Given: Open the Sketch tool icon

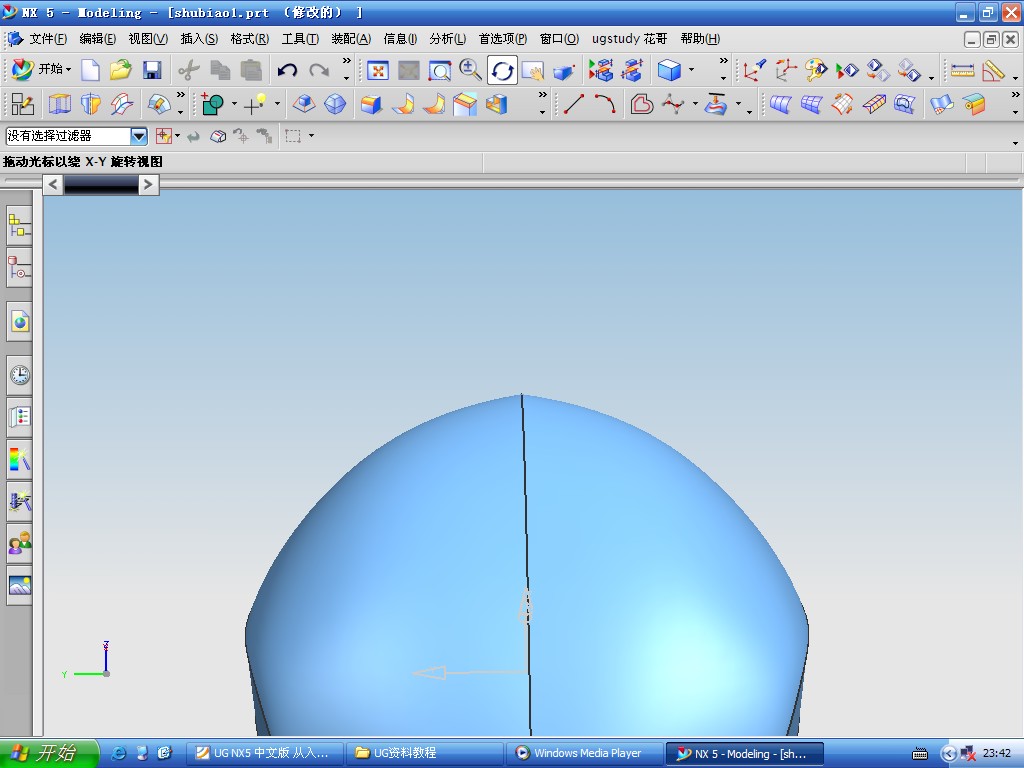Looking at the screenshot, I should (22, 104).
